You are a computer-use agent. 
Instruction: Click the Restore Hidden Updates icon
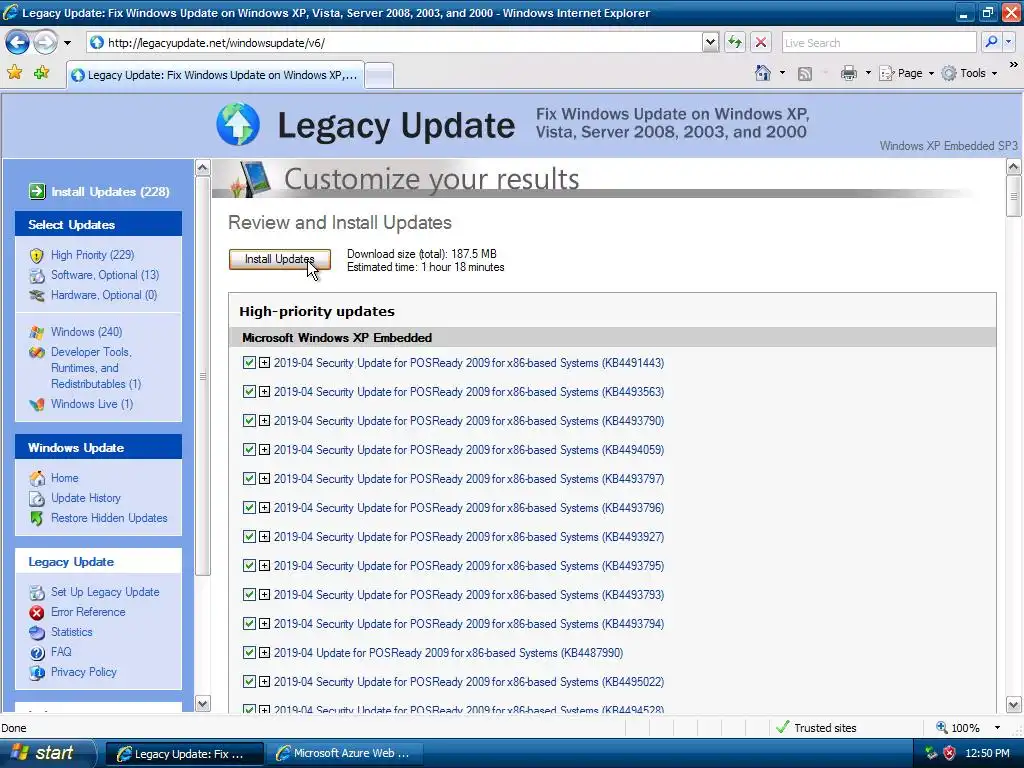click(37, 519)
